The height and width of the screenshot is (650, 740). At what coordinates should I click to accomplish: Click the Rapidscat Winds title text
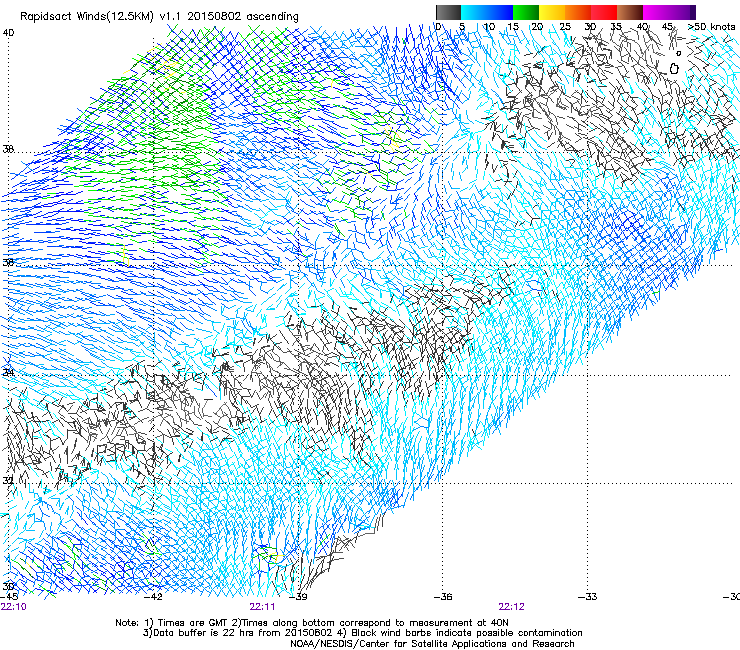coord(159,16)
